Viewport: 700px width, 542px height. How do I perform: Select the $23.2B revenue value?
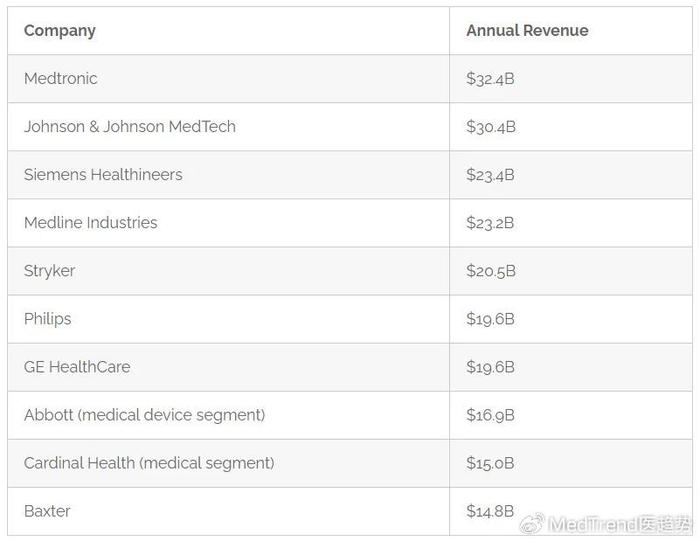click(x=490, y=222)
